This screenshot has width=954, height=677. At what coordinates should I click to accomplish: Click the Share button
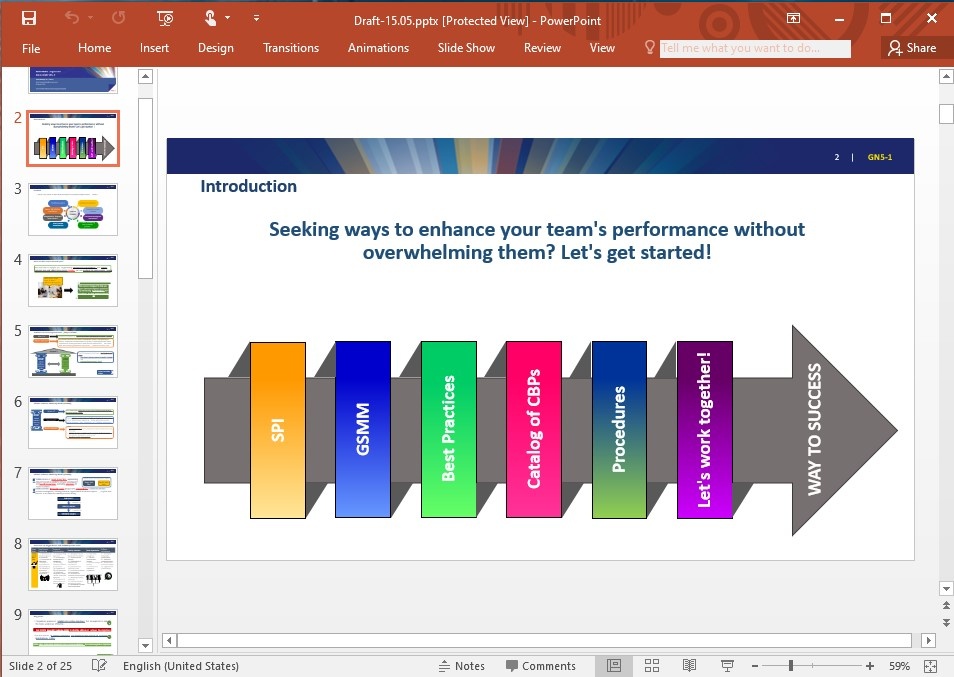911,48
